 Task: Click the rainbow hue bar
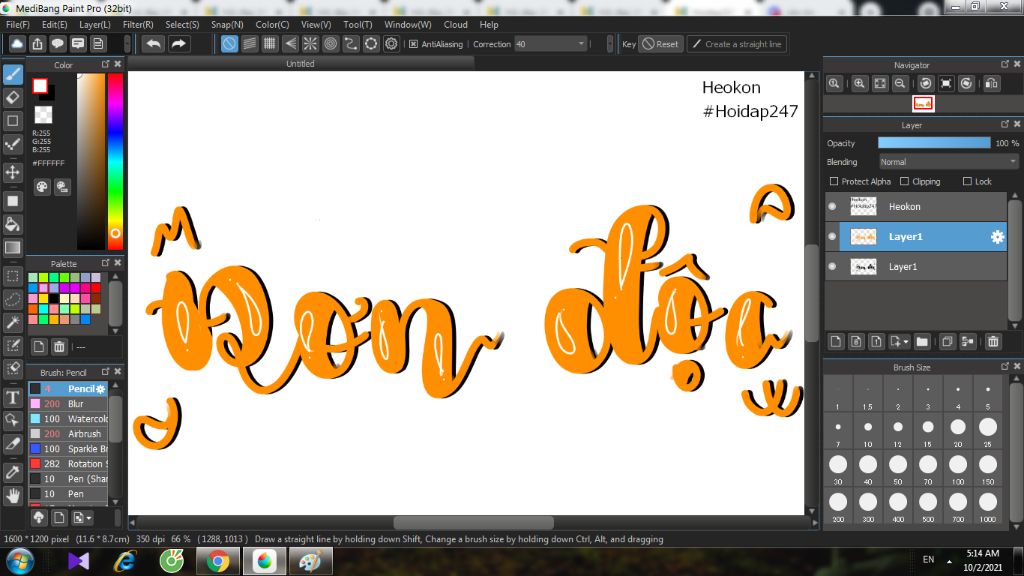tap(115, 161)
